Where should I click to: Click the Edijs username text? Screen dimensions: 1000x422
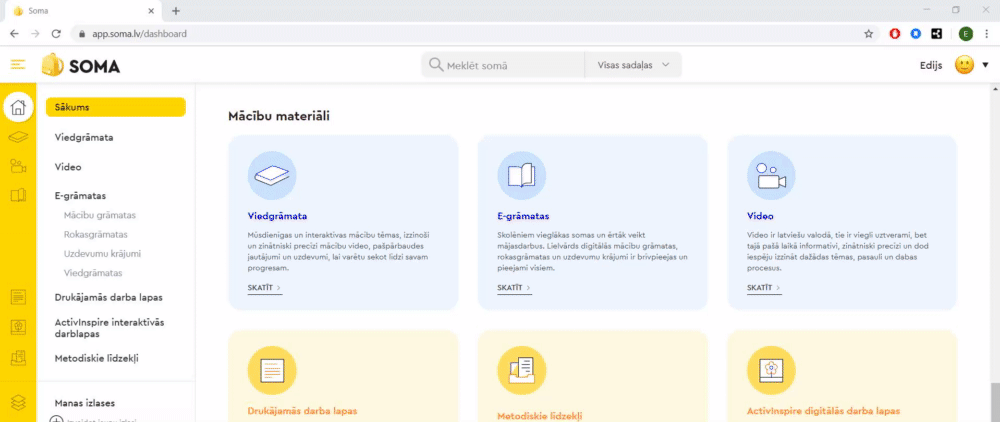(931, 65)
